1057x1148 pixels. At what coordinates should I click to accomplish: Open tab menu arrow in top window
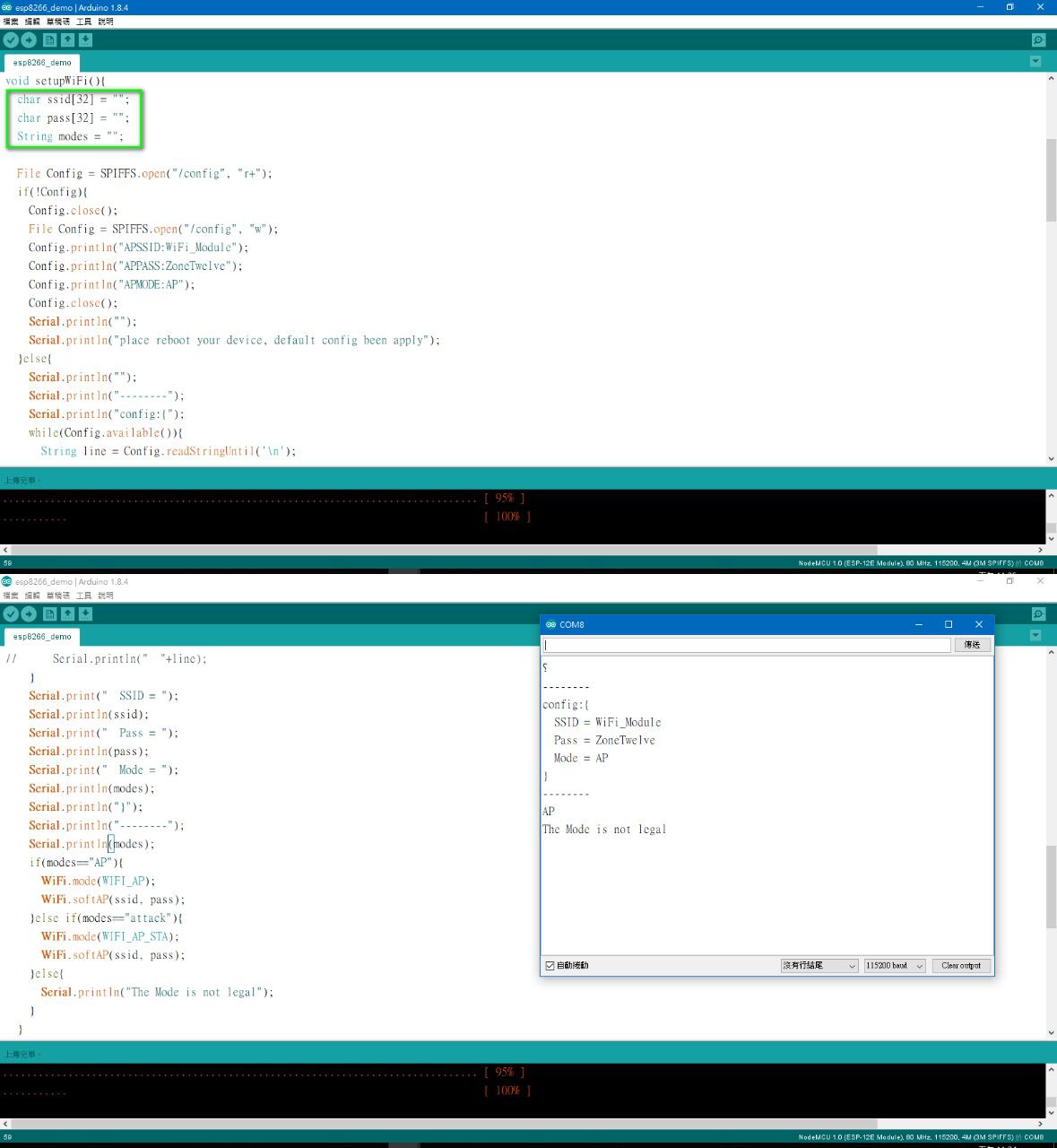point(1035,62)
